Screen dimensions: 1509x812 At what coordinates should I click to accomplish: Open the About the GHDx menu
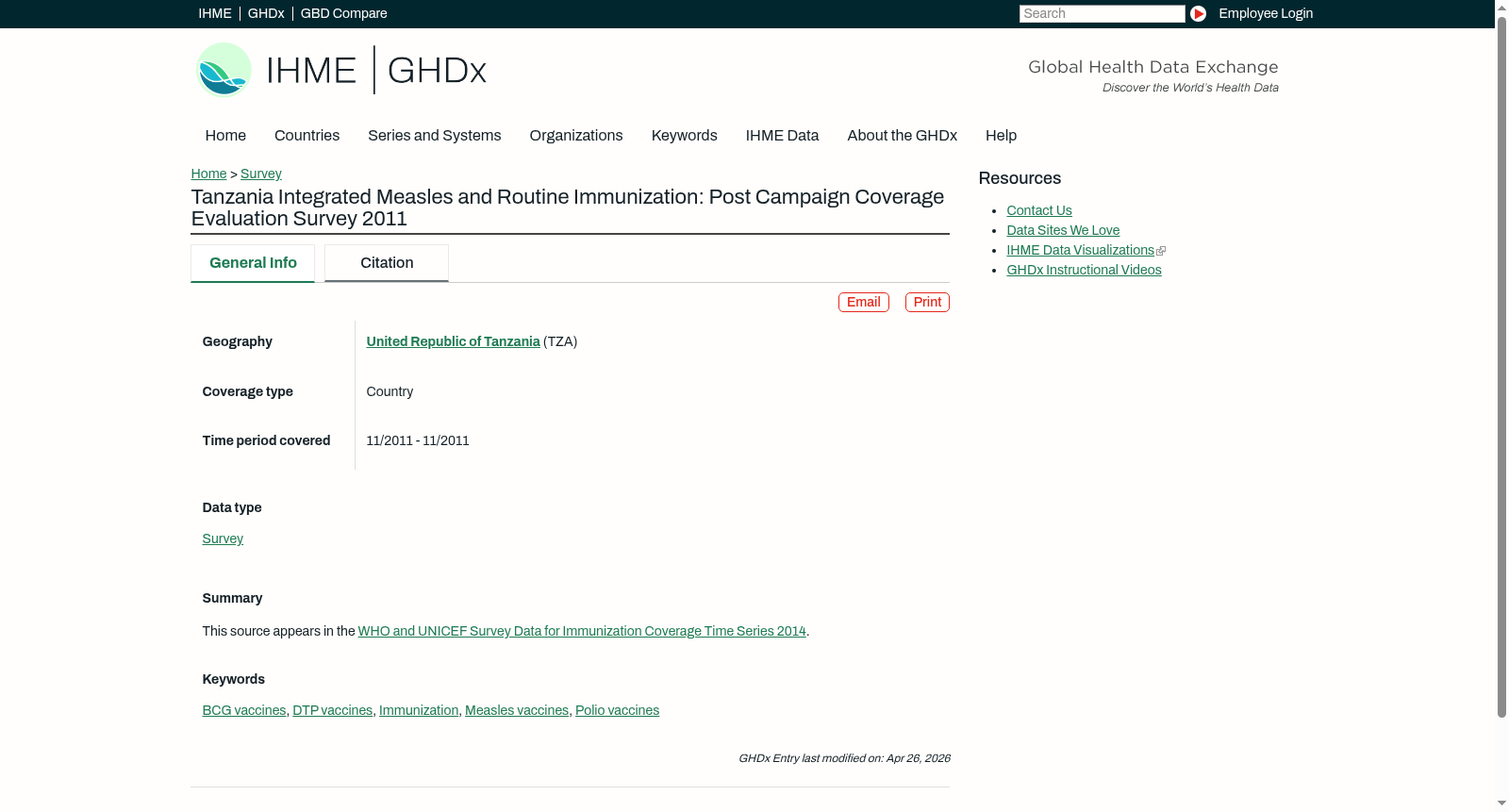pos(903,136)
